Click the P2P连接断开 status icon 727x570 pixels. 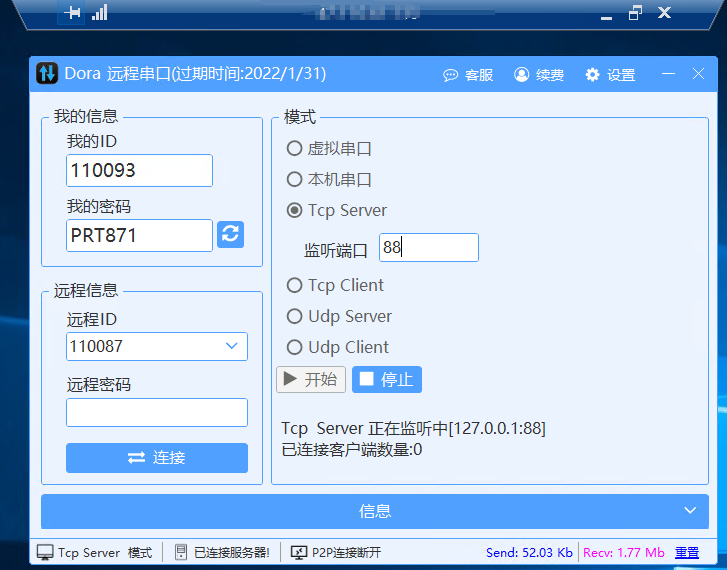click(299, 552)
